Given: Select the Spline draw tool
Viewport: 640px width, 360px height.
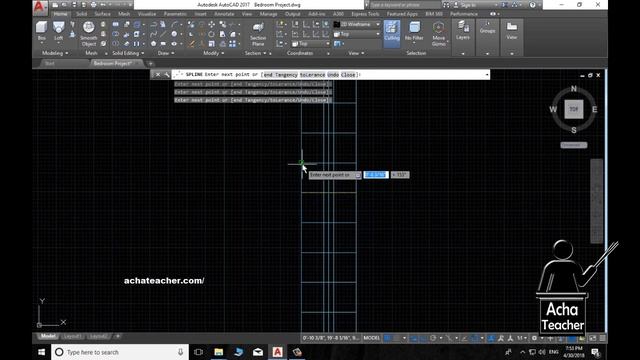Looking at the screenshot, I should click(x=153, y=34).
